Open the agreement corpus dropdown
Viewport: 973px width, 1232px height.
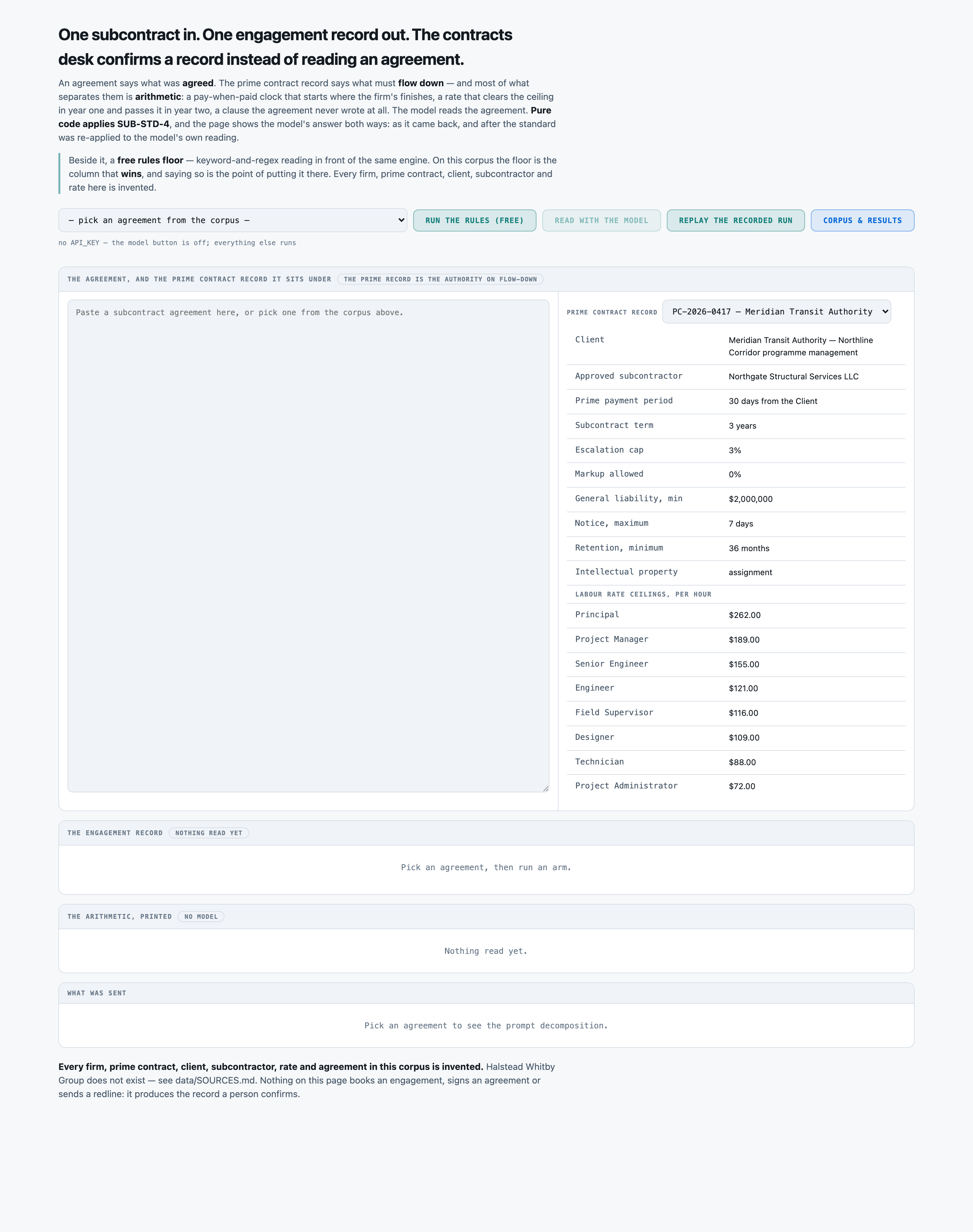coord(233,220)
